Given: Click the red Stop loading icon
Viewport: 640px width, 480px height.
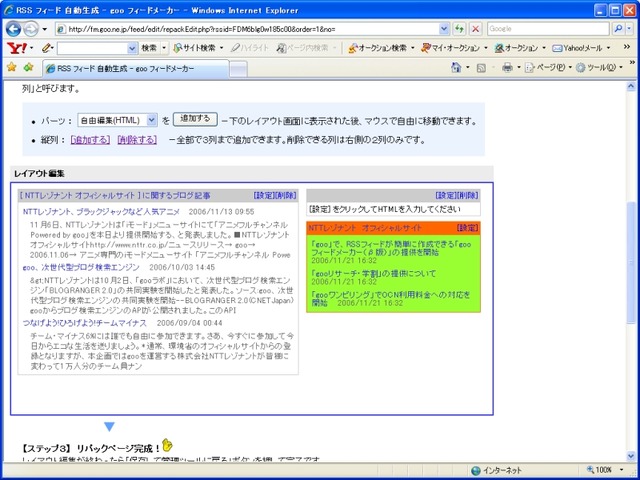Looking at the screenshot, I should (476, 28).
